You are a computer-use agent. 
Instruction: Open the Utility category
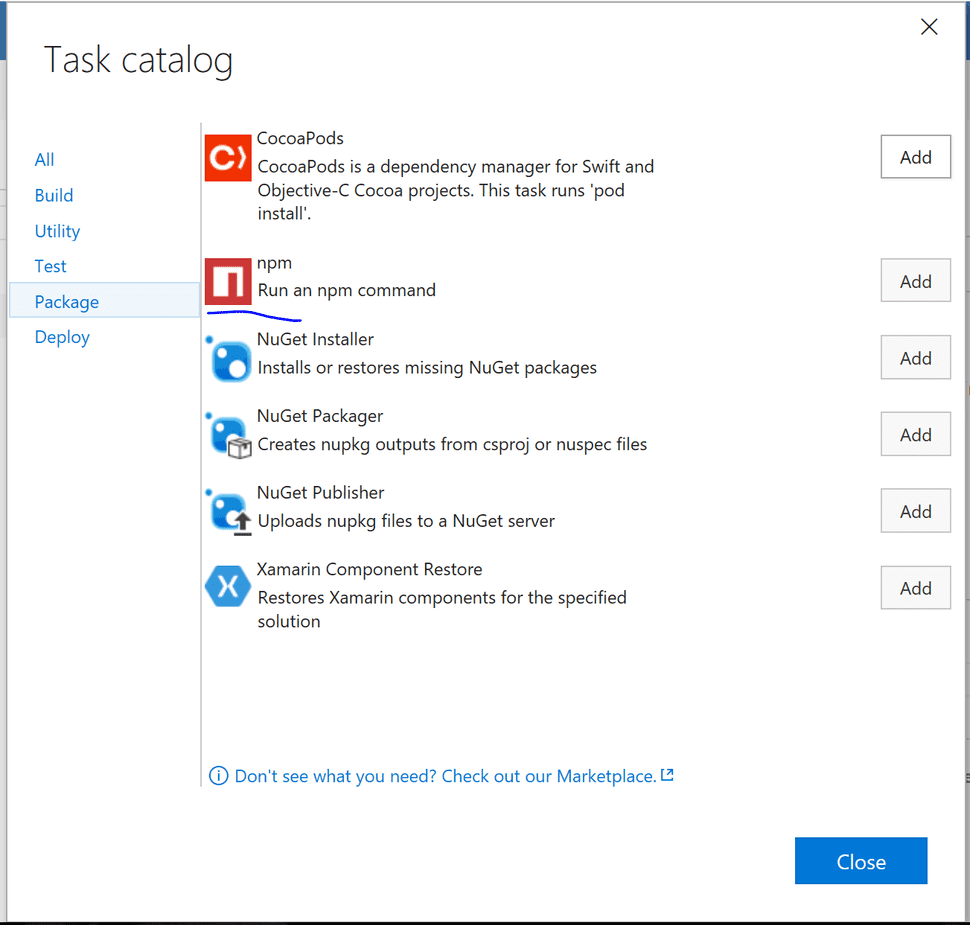(x=58, y=231)
